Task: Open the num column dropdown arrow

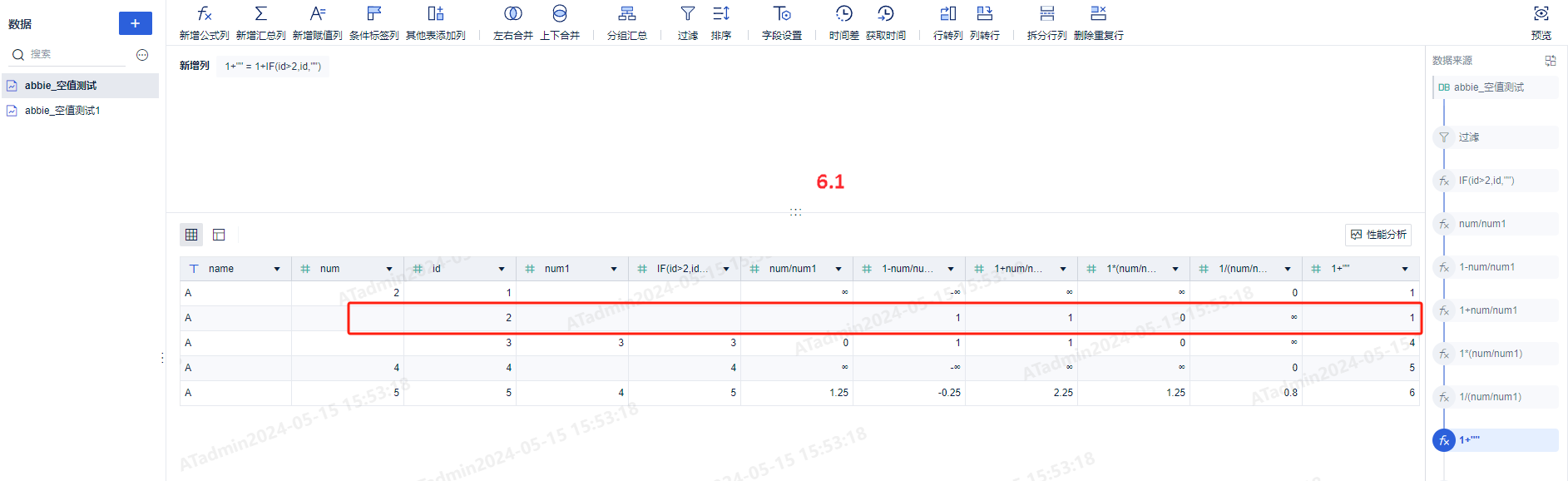Action: [x=389, y=269]
